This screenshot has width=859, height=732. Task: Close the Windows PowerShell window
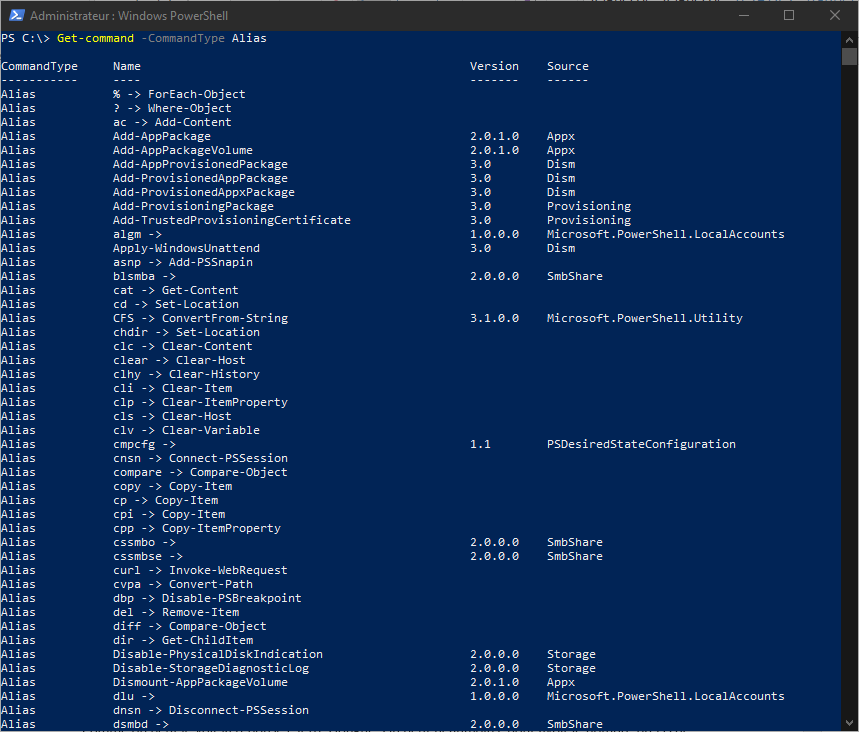834,15
